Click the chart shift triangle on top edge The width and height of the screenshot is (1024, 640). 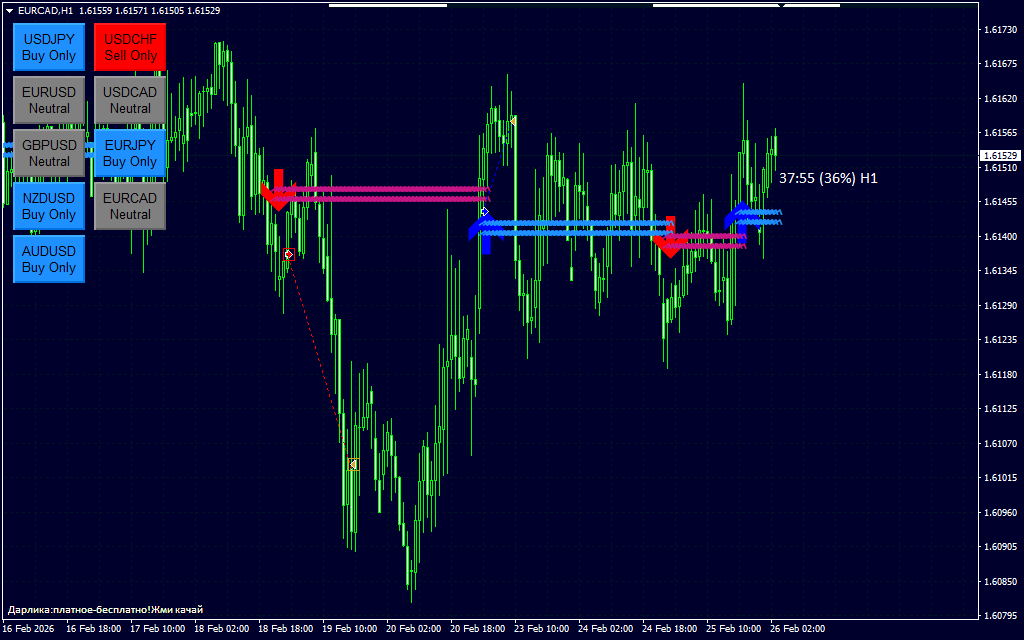pyautogui.click(x=782, y=7)
